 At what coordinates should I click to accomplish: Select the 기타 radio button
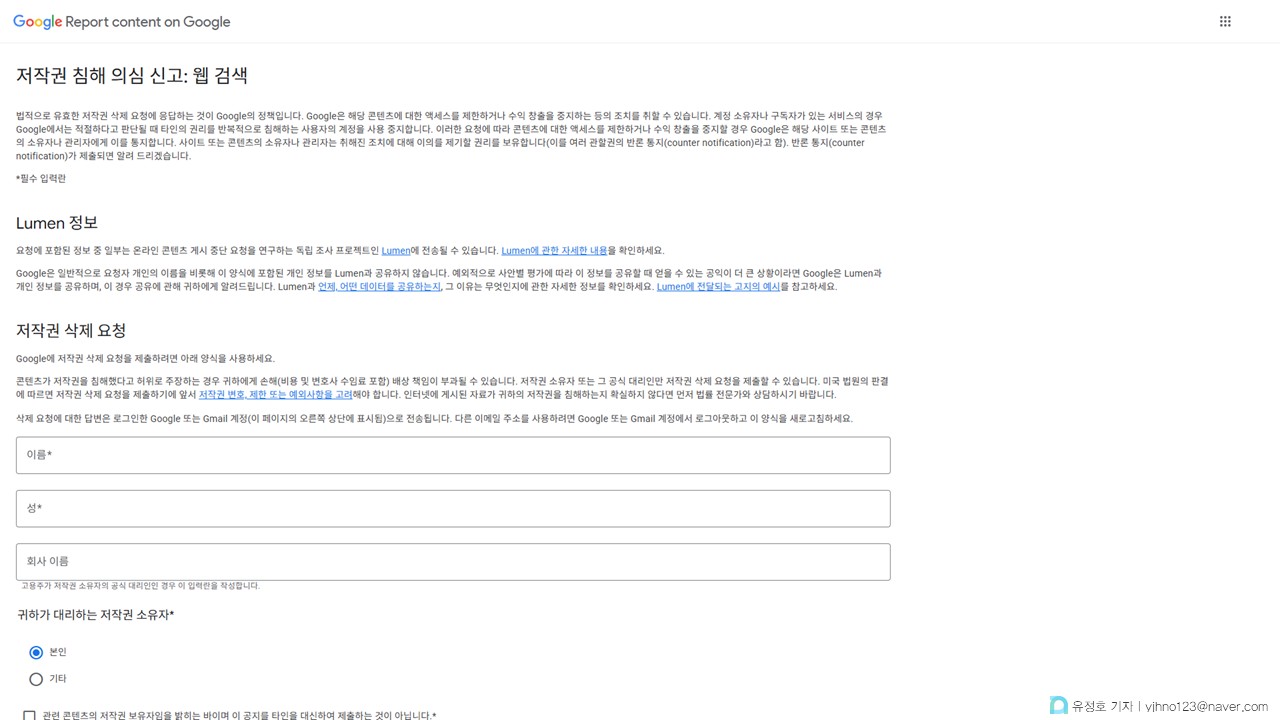click(x=36, y=679)
